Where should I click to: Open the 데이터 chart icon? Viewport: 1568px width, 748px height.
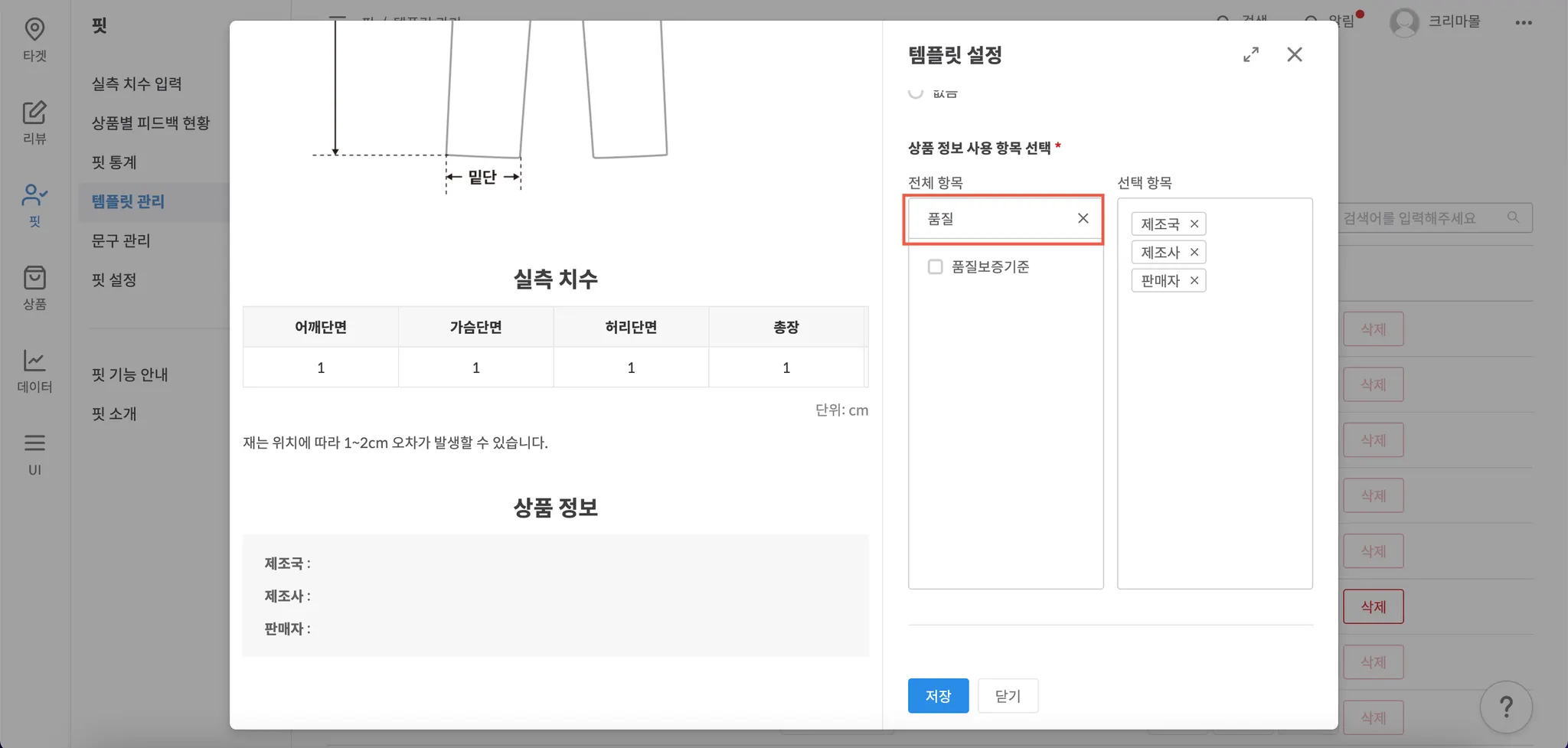pos(34,370)
